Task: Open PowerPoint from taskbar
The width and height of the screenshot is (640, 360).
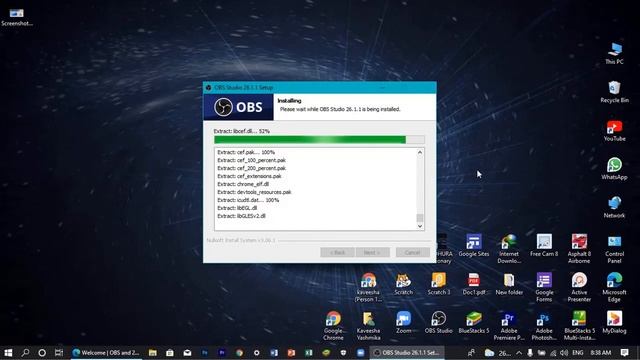Action: [291, 353]
